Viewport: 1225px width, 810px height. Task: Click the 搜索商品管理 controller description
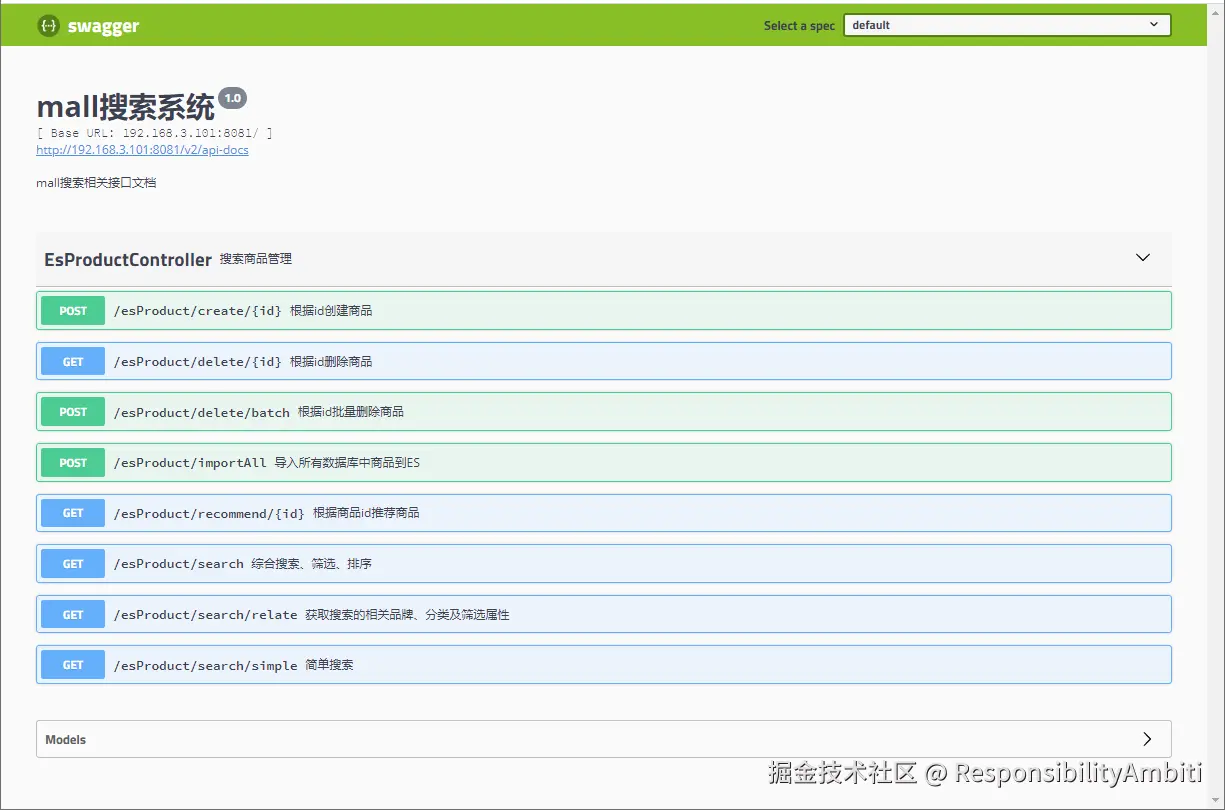click(256, 259)
